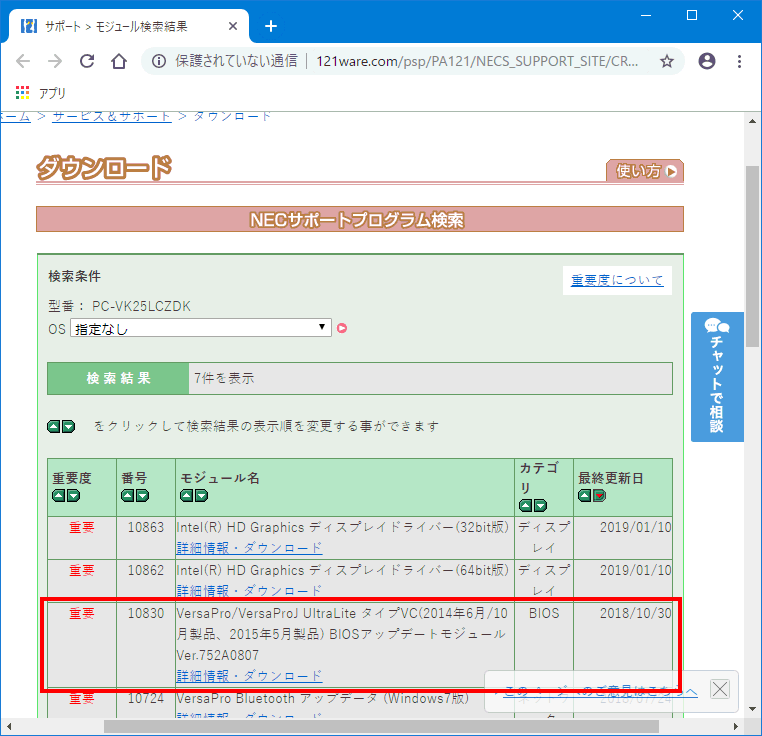Sort 番号 column descending
Viewport: 762px width, 736px height.
142,496
